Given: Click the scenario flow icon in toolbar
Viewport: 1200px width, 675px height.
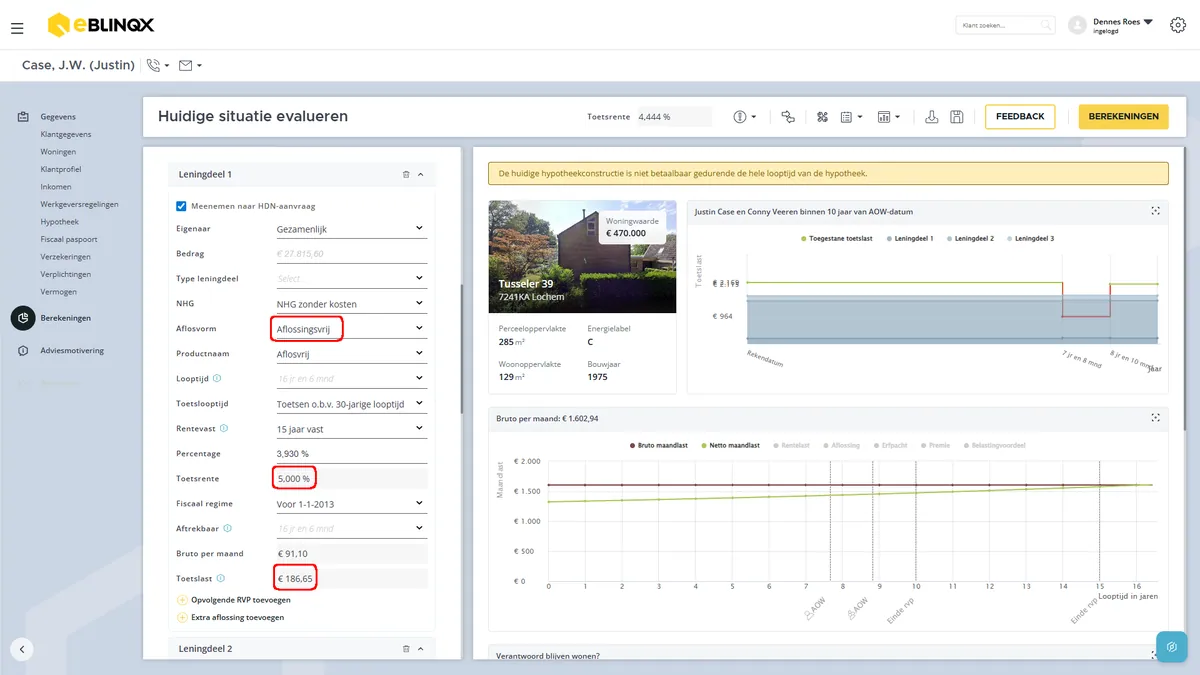Looking at the screenshot, I should (788, 117).
